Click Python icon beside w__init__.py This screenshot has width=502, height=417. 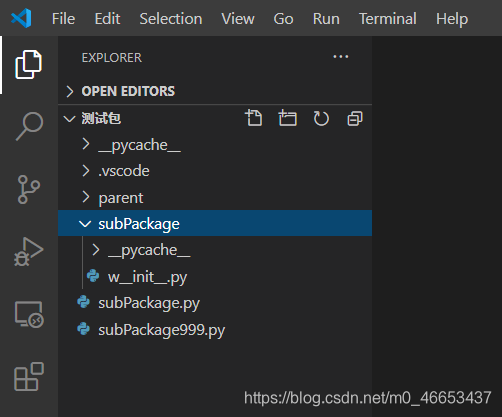(x=93, y=276)
